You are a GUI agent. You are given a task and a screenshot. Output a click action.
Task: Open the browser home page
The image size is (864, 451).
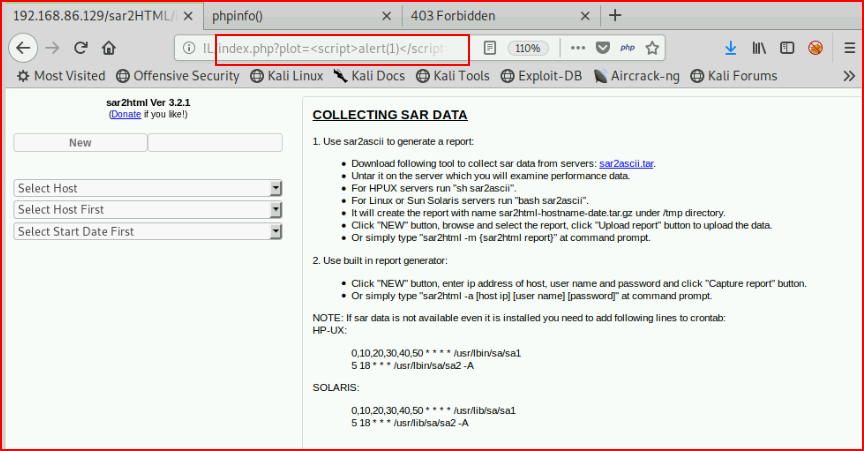tap(109, 48)
